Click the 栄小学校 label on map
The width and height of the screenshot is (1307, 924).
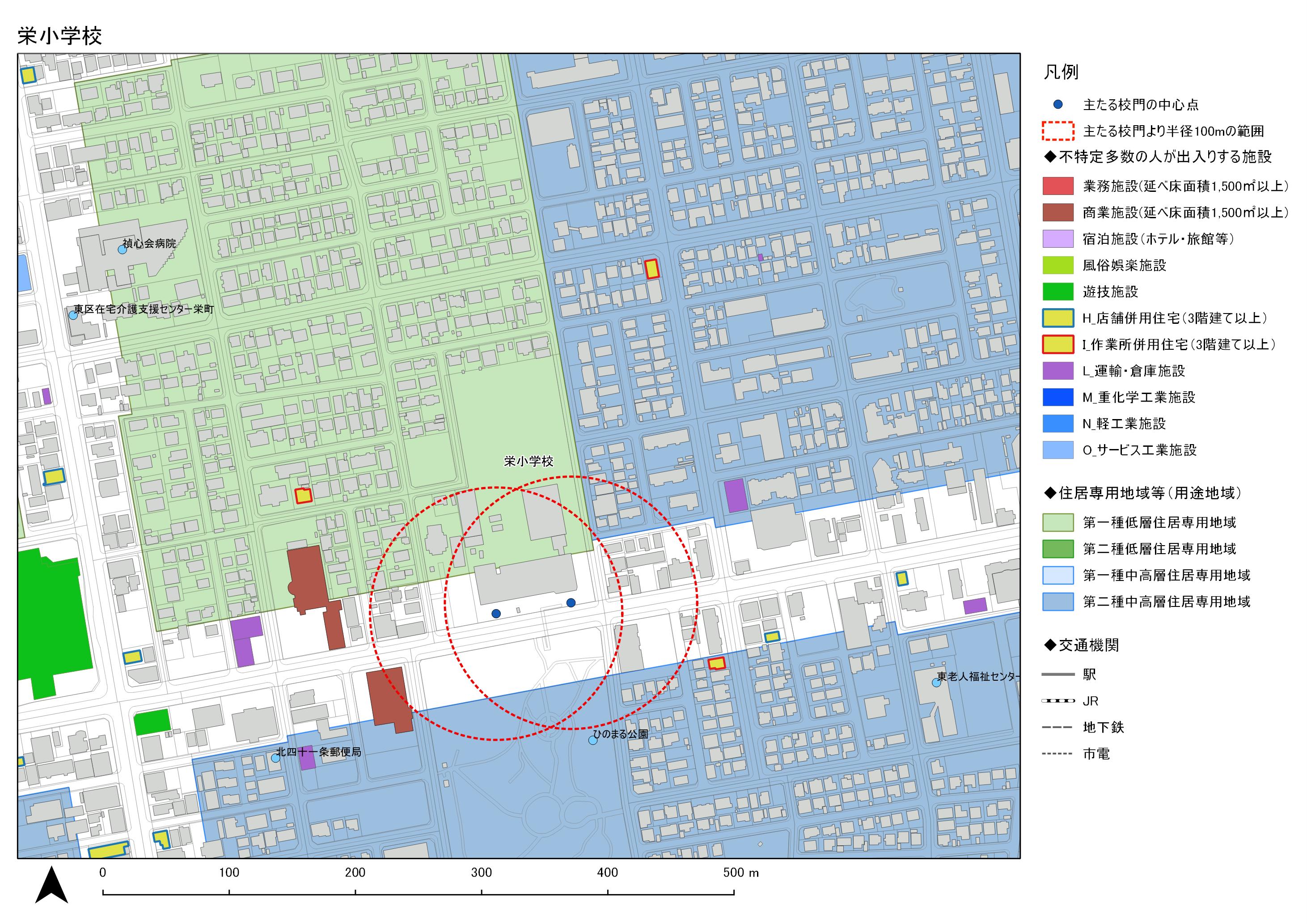pyautogui.click(x=528, y=461)
